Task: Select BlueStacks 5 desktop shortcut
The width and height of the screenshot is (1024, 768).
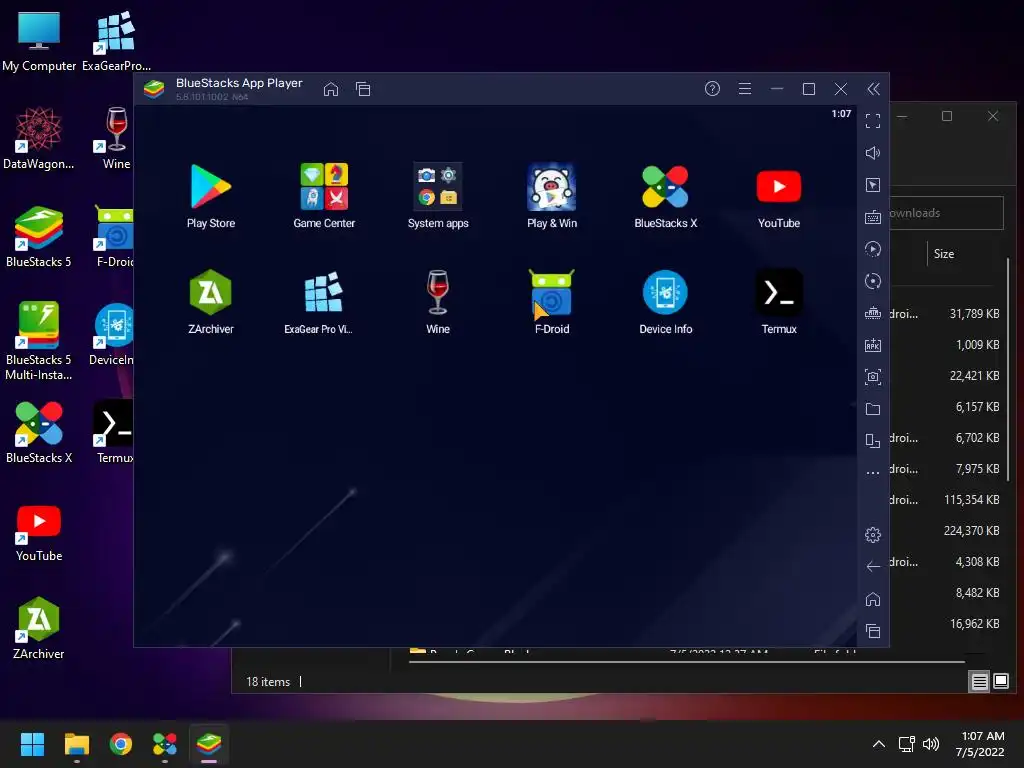Action: 39,236
